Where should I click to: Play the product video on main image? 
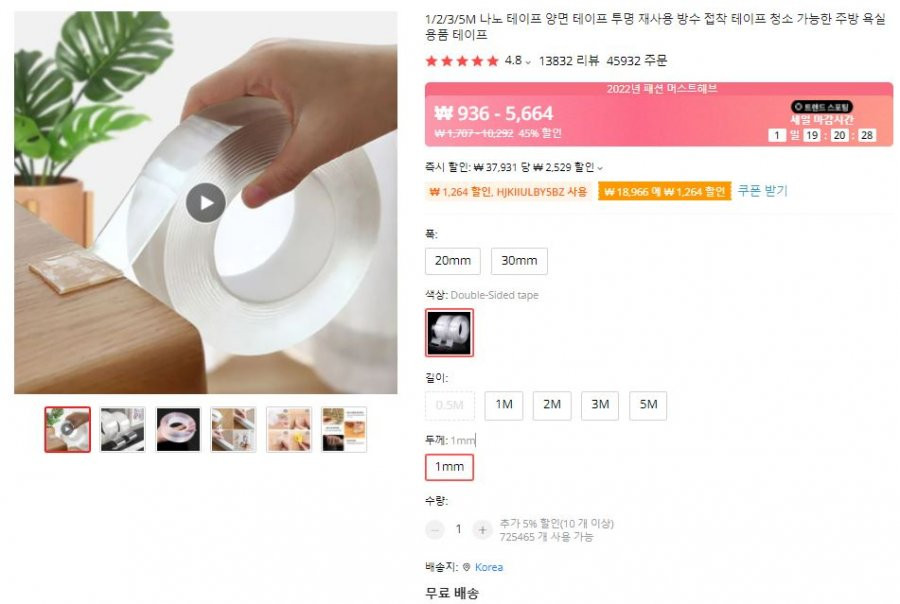205,203
